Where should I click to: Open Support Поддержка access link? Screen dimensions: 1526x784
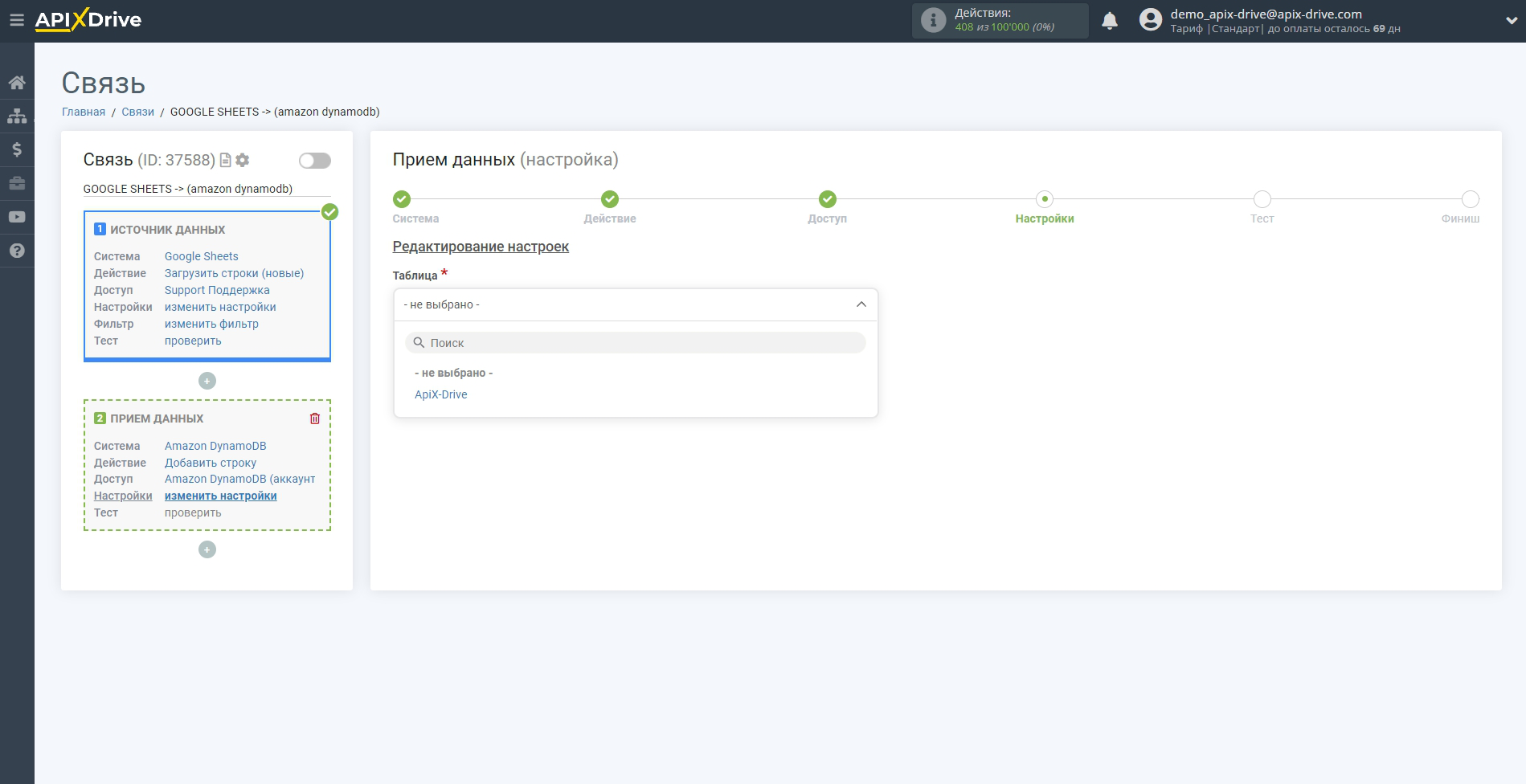tap(217, 290)
